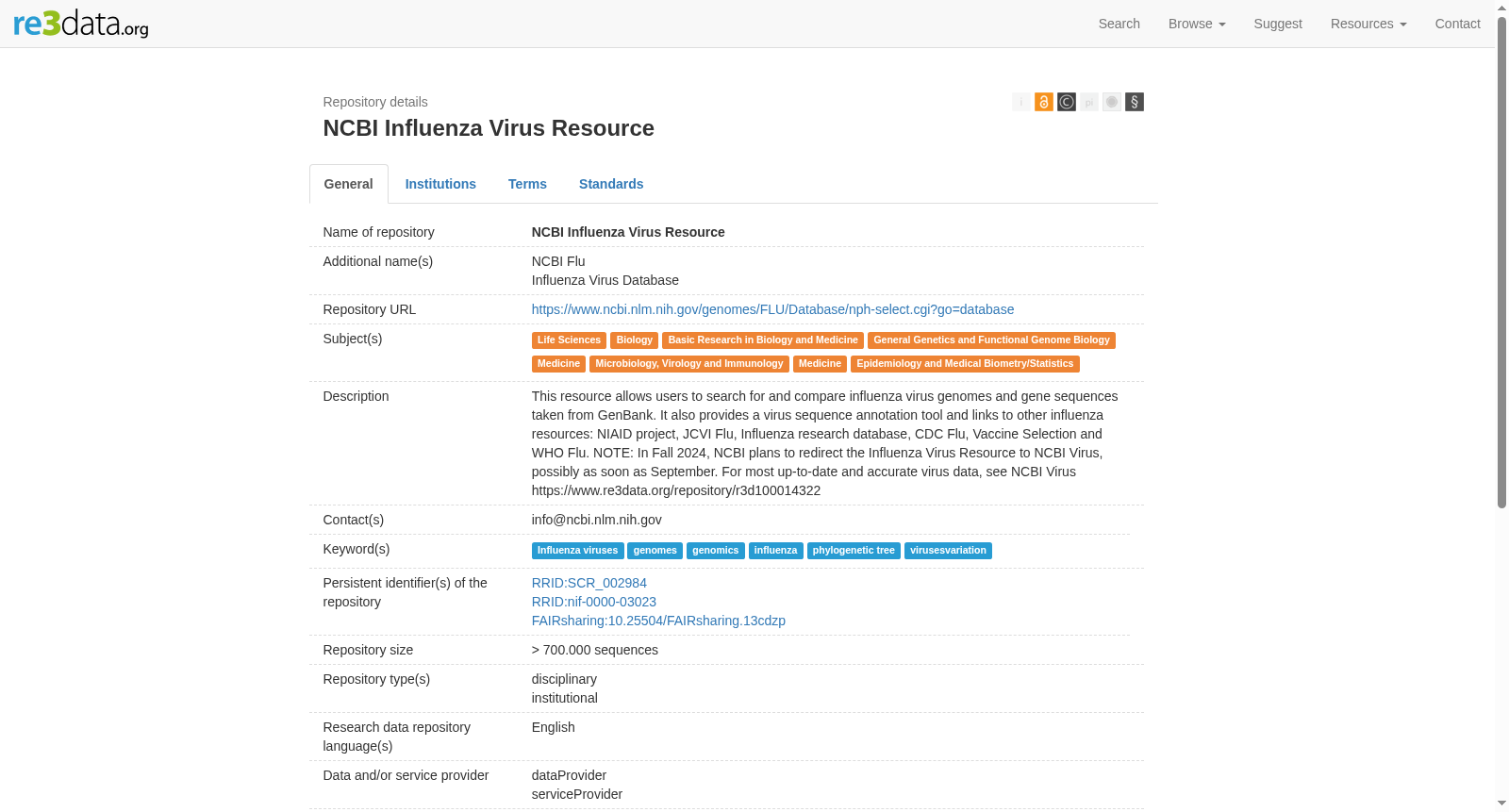Expand the Resources dropdown menu

click(1368, 24)
